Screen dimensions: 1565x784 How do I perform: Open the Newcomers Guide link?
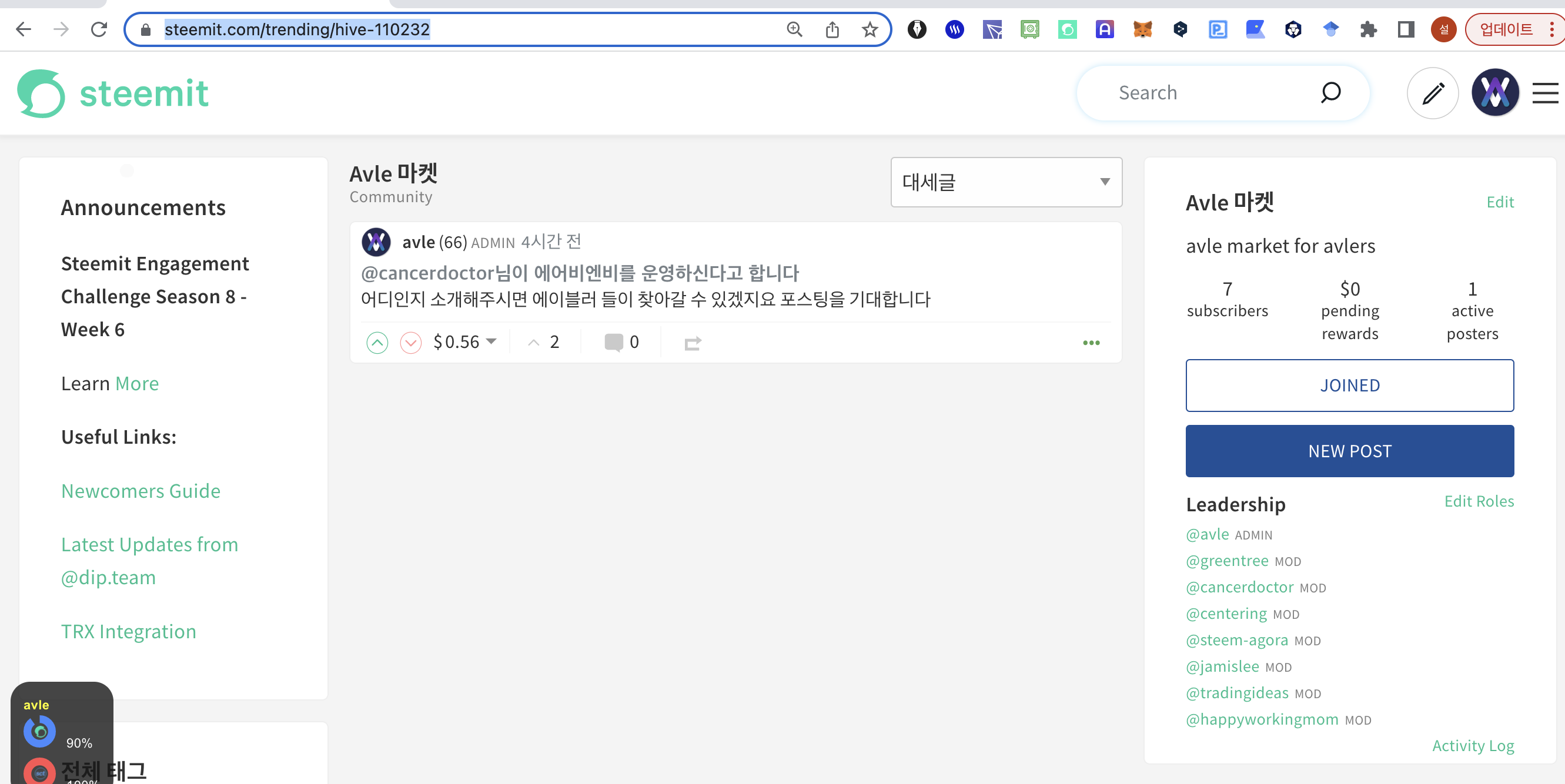(x=141, y=490)
